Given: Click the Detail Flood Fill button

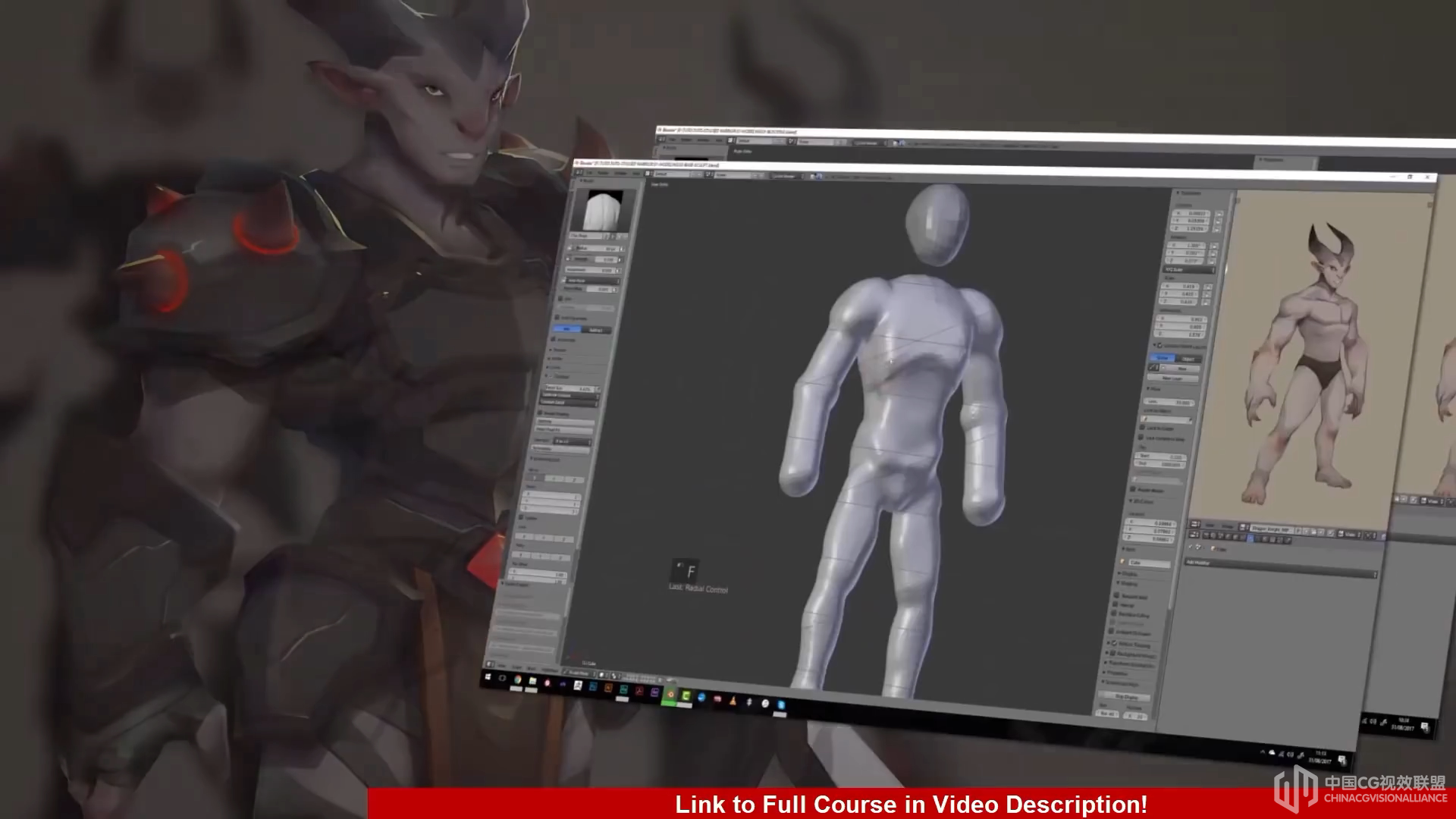Looking at the screenshot, I should [563, 430].
